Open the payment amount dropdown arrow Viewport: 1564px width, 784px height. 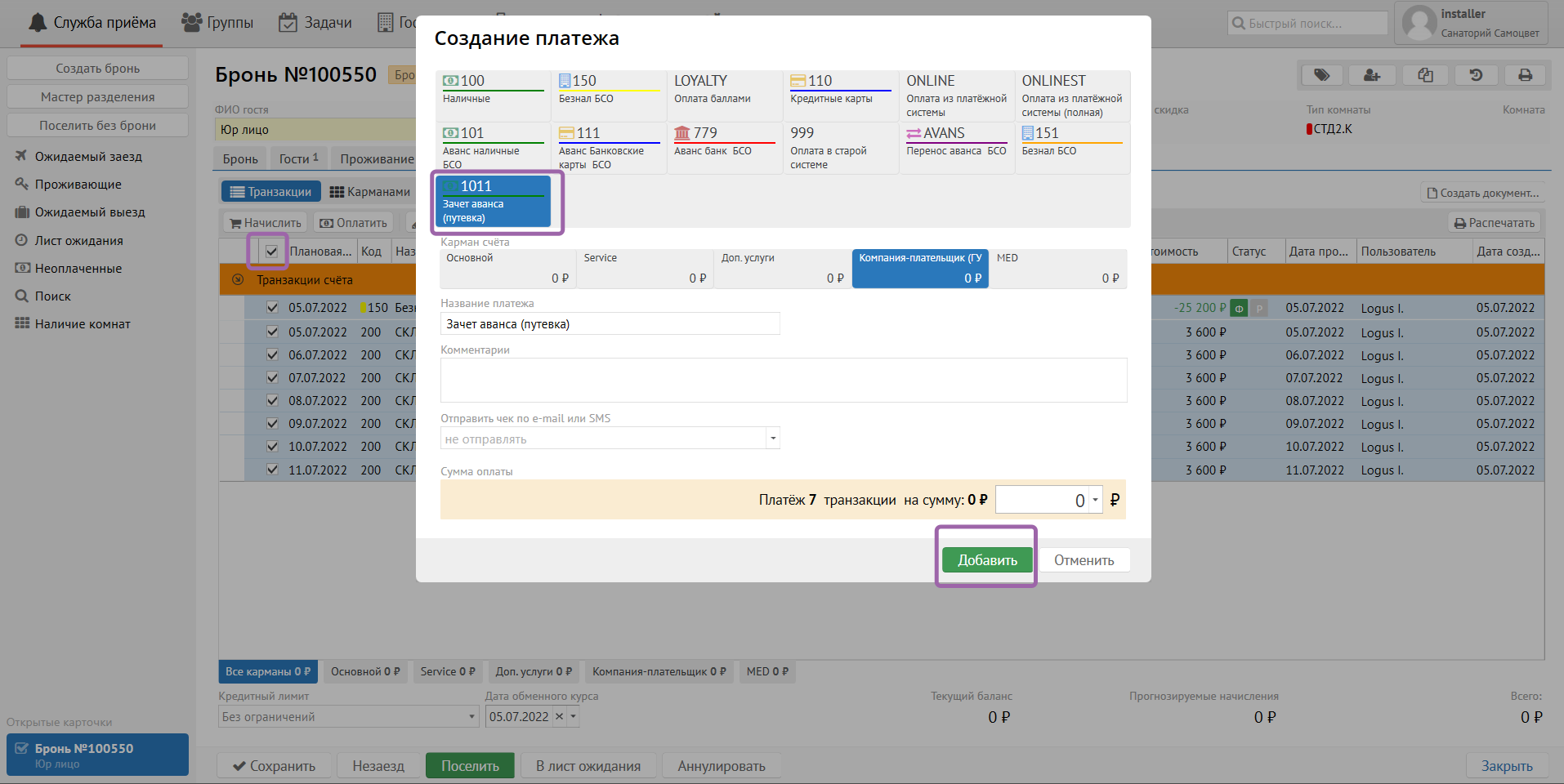pos(1095,500)
